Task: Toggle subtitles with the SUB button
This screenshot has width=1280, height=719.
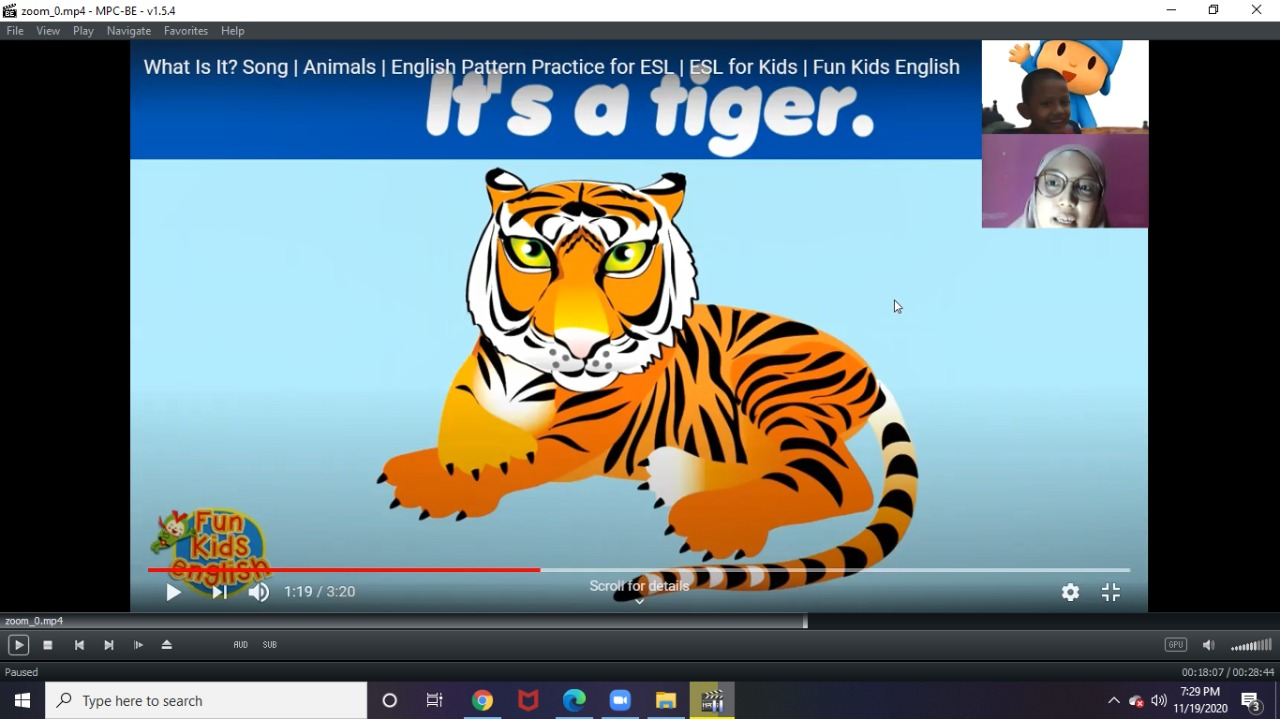Action: (x=269, y=645)
